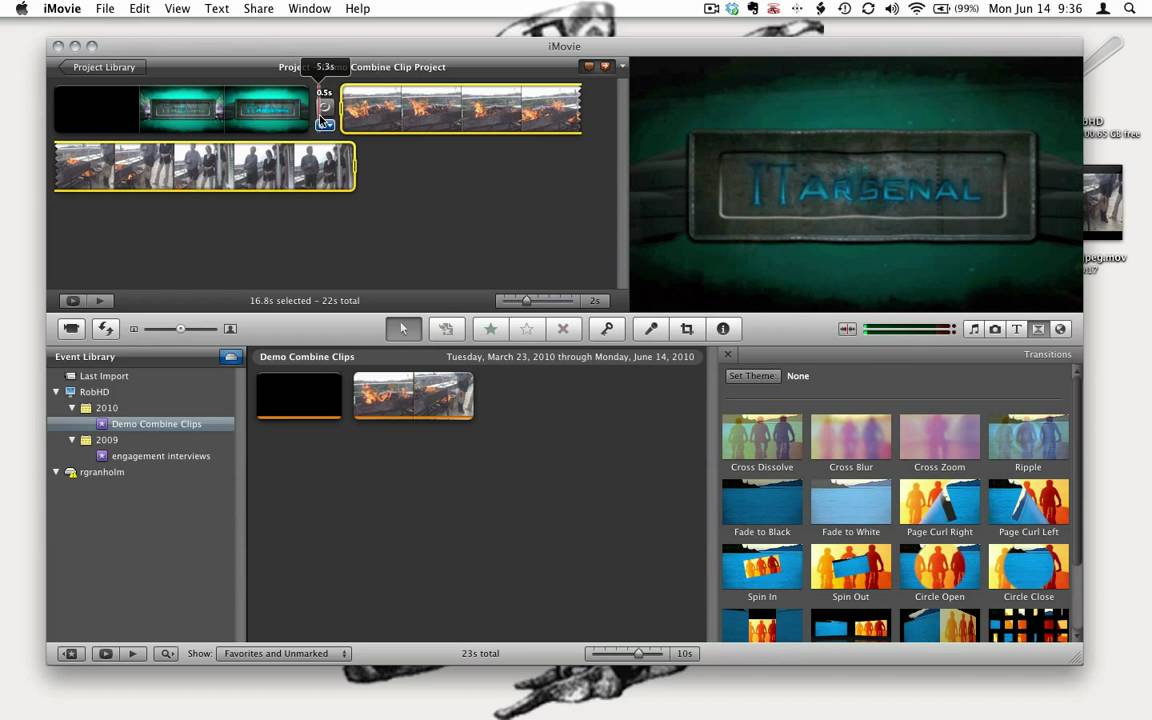Open music and sound effects browser

coord(973,329)
